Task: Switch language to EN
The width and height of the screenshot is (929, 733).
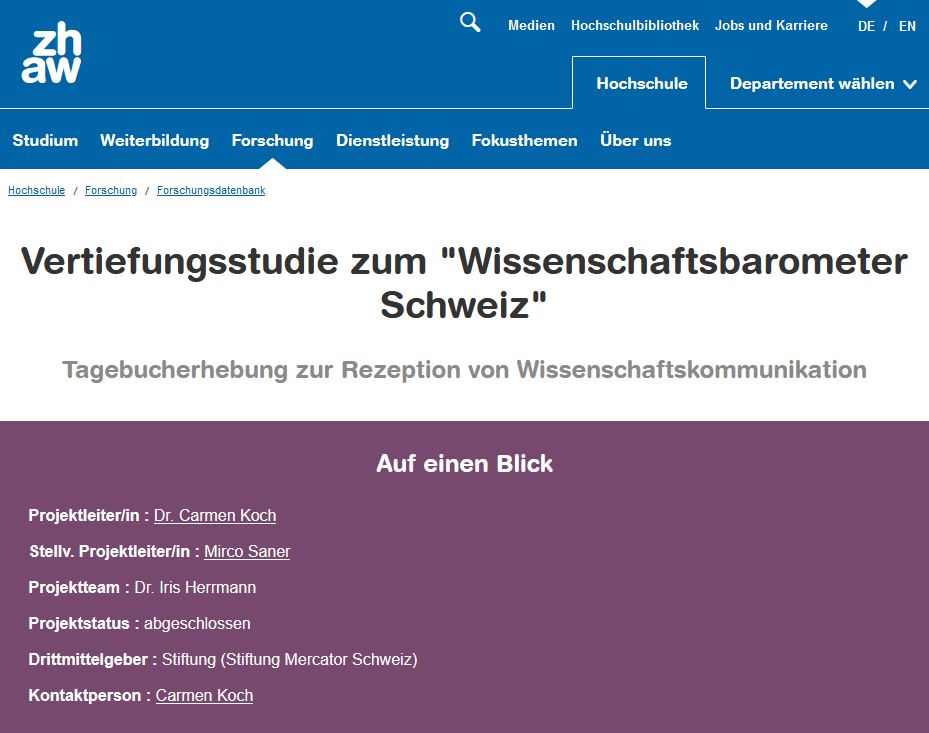Action: point(907,26)
